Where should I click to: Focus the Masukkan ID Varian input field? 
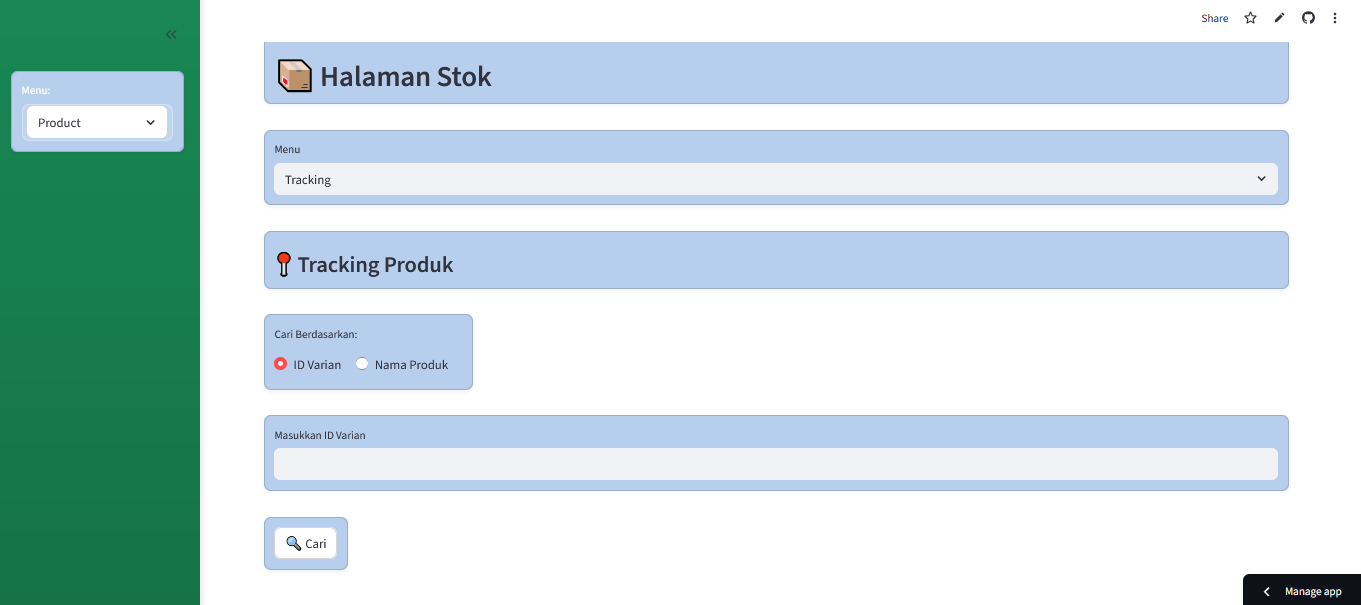click(775, 464)
